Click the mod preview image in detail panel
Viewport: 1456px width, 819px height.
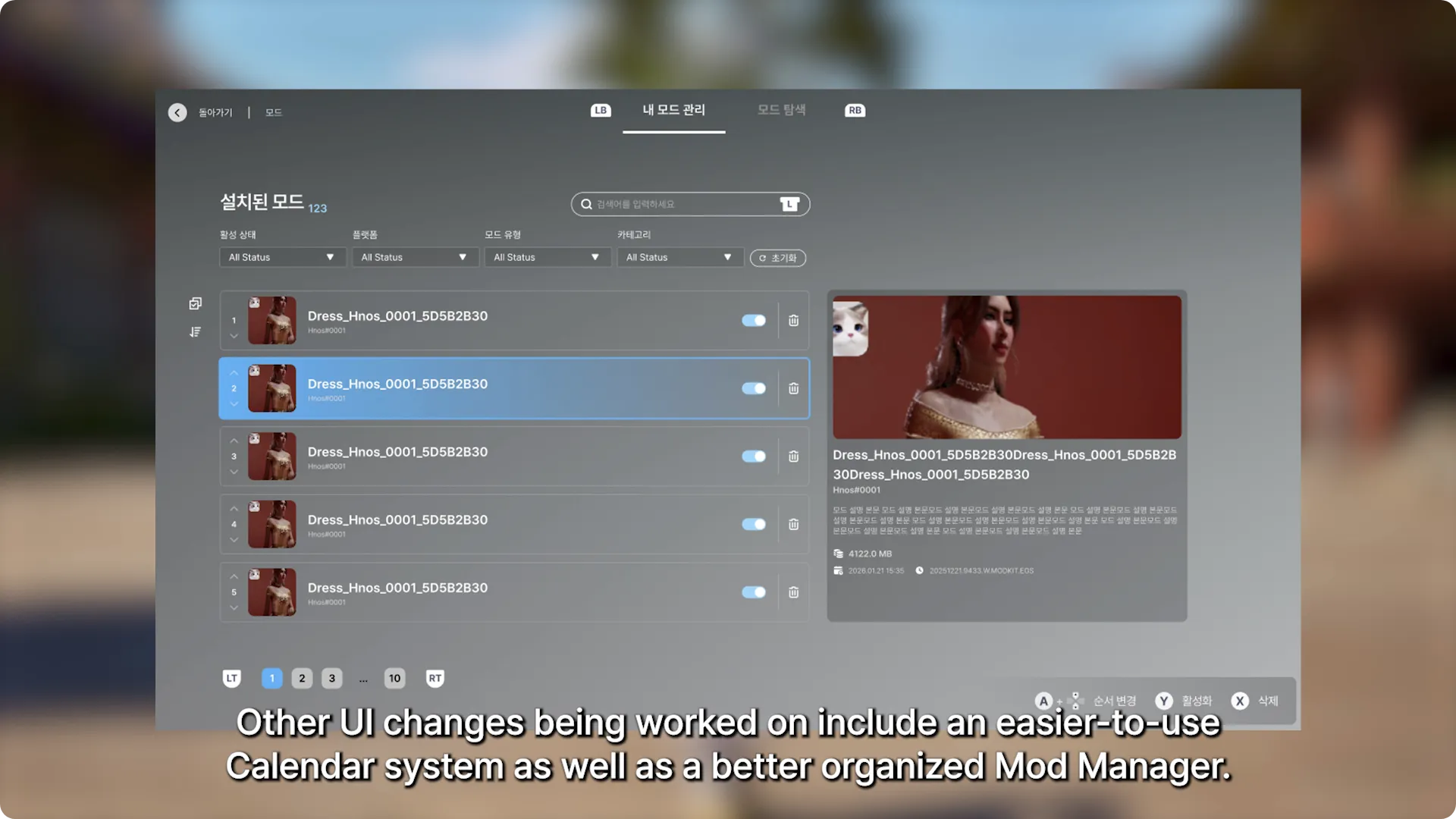point(1006,367)
